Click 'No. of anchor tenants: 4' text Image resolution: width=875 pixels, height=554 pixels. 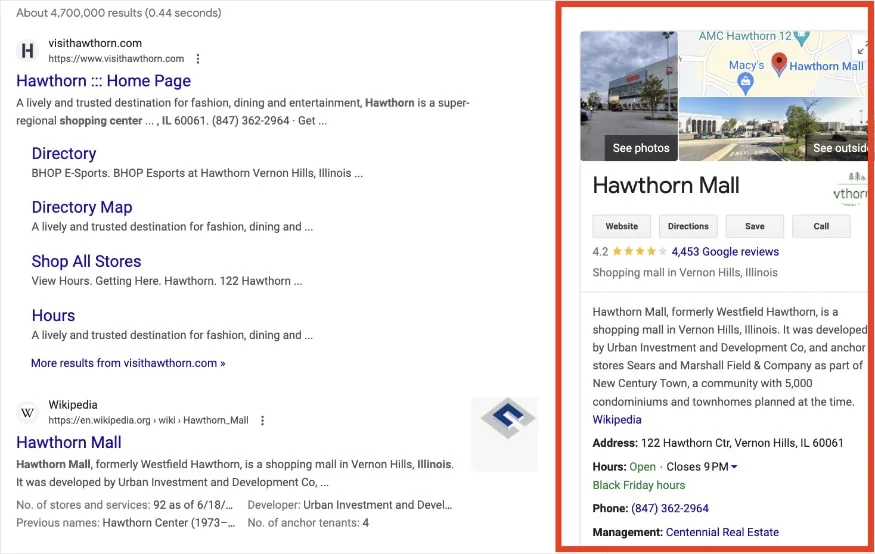(x=308, y=523)
